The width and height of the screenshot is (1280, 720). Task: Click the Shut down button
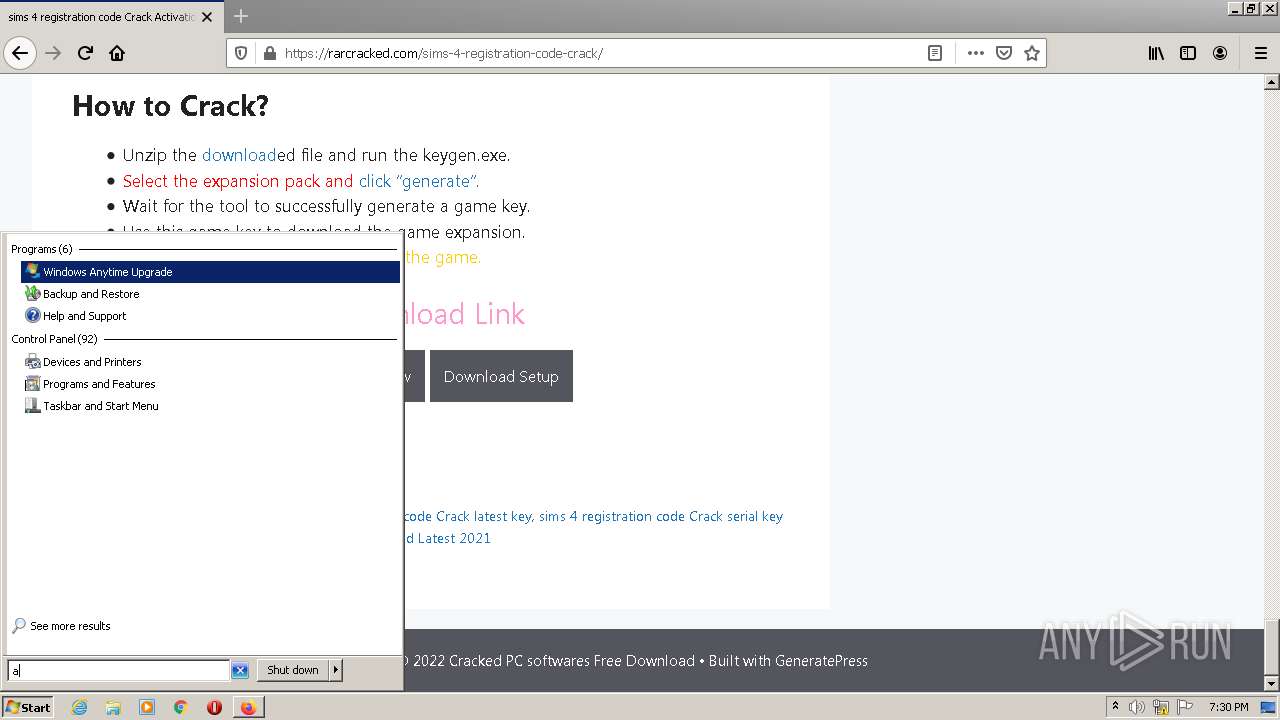click(293, 670)
